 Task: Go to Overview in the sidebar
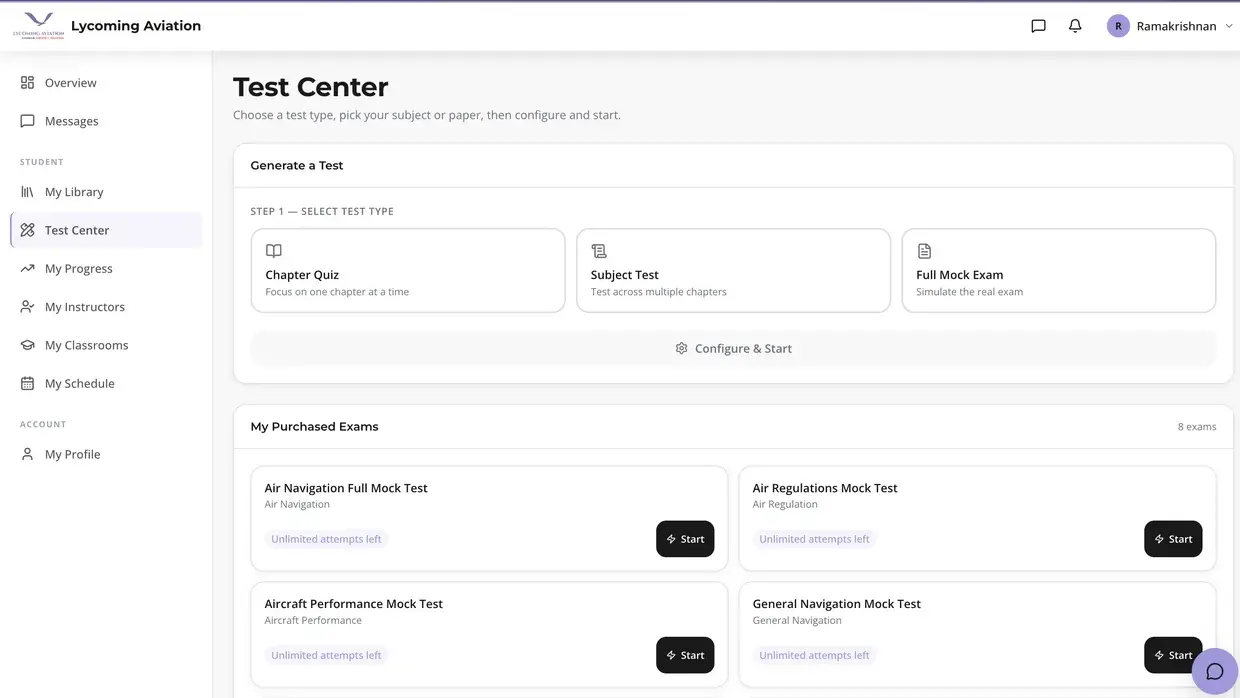coord(106,83)
